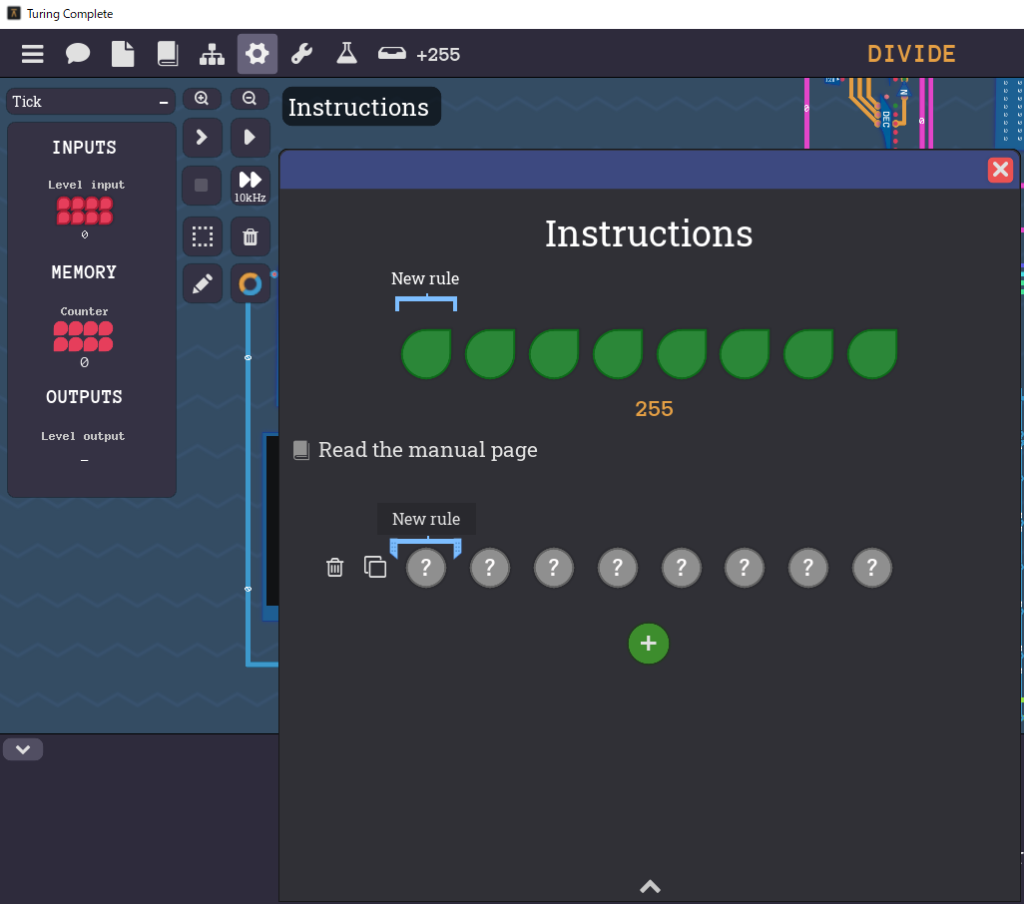1024x904 pixels.
Task: Open the chat speech bubble icon
Action: click(x=78, y=54)
